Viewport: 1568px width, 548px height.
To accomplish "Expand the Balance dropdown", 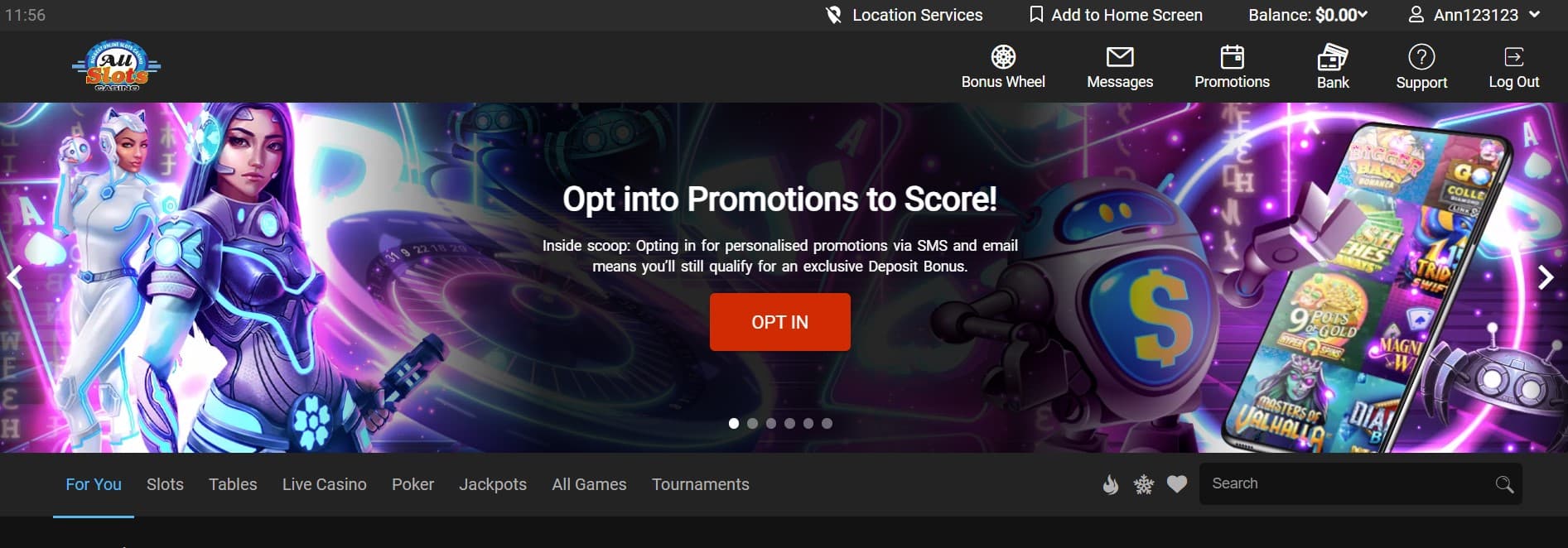I will [x=1308, y=15].
